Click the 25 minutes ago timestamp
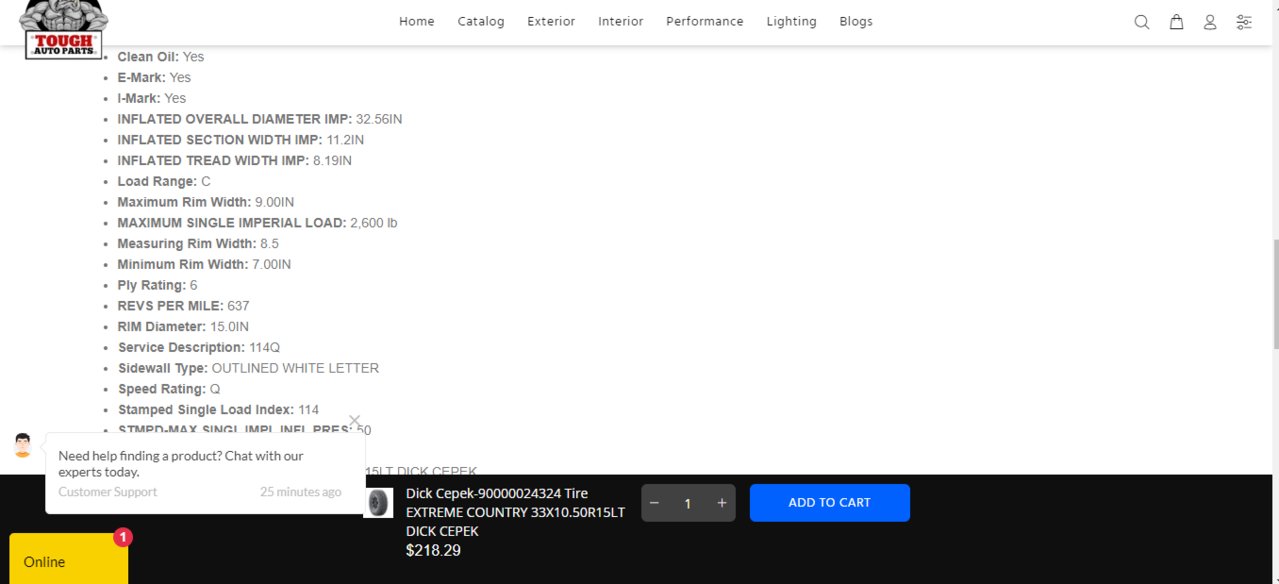The height and width of the screenshot is (584, 1279). click(x=301, y=492)
